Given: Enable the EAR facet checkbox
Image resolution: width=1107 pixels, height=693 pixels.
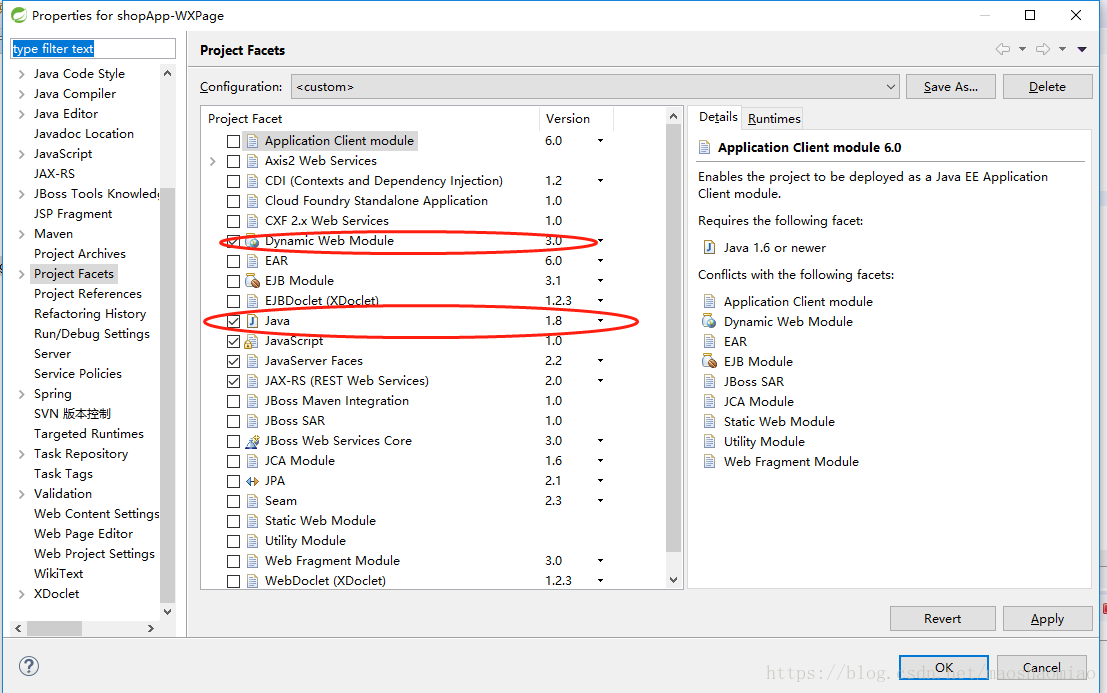Looking at the screenshot, I should 233,261.
